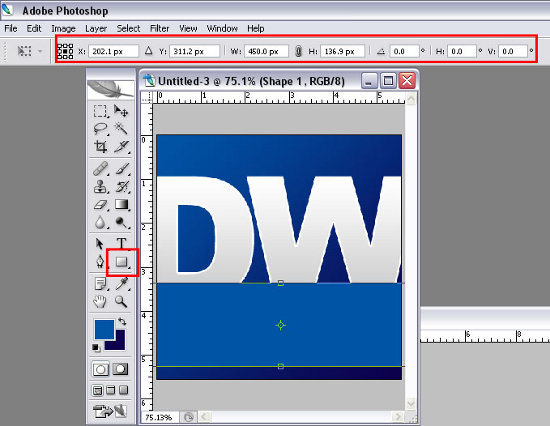This screenshot has height=426, width=550.
Task: Select the Magic Wand tool
Action: 121,129
